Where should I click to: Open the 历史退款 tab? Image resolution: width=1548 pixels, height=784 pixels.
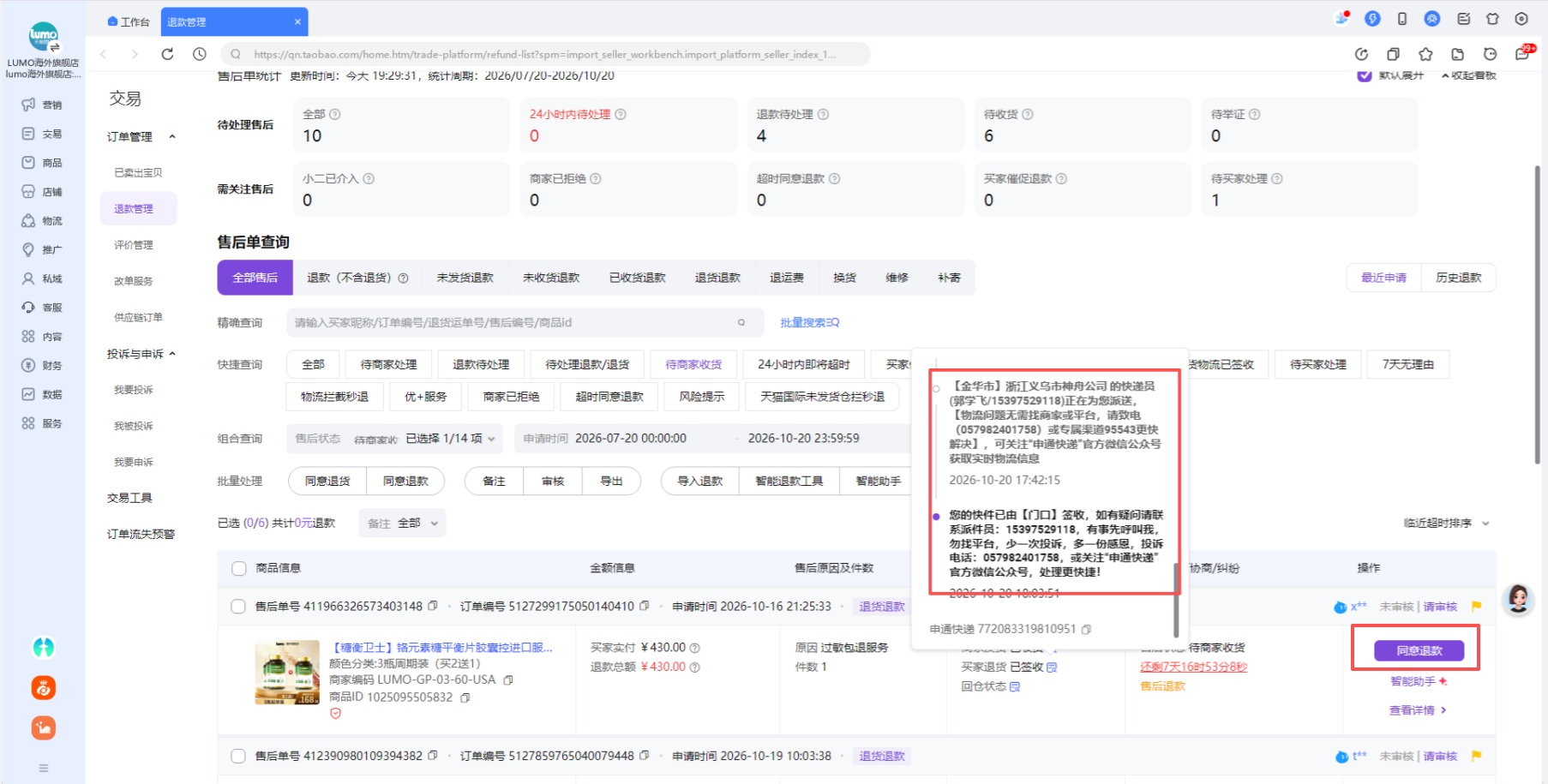coord(1459,278)
